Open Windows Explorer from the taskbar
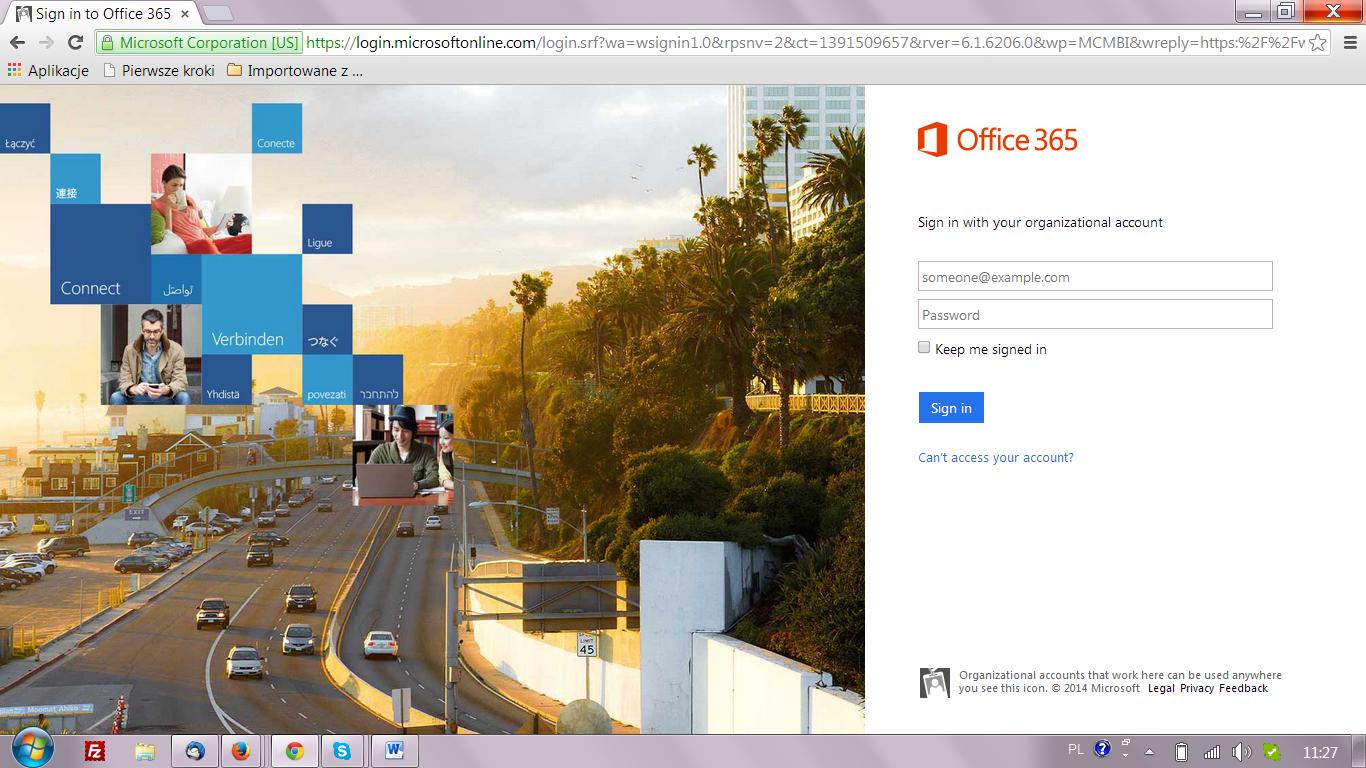Viewport: 1366px width, 768px height. click(x=145, y=751)
